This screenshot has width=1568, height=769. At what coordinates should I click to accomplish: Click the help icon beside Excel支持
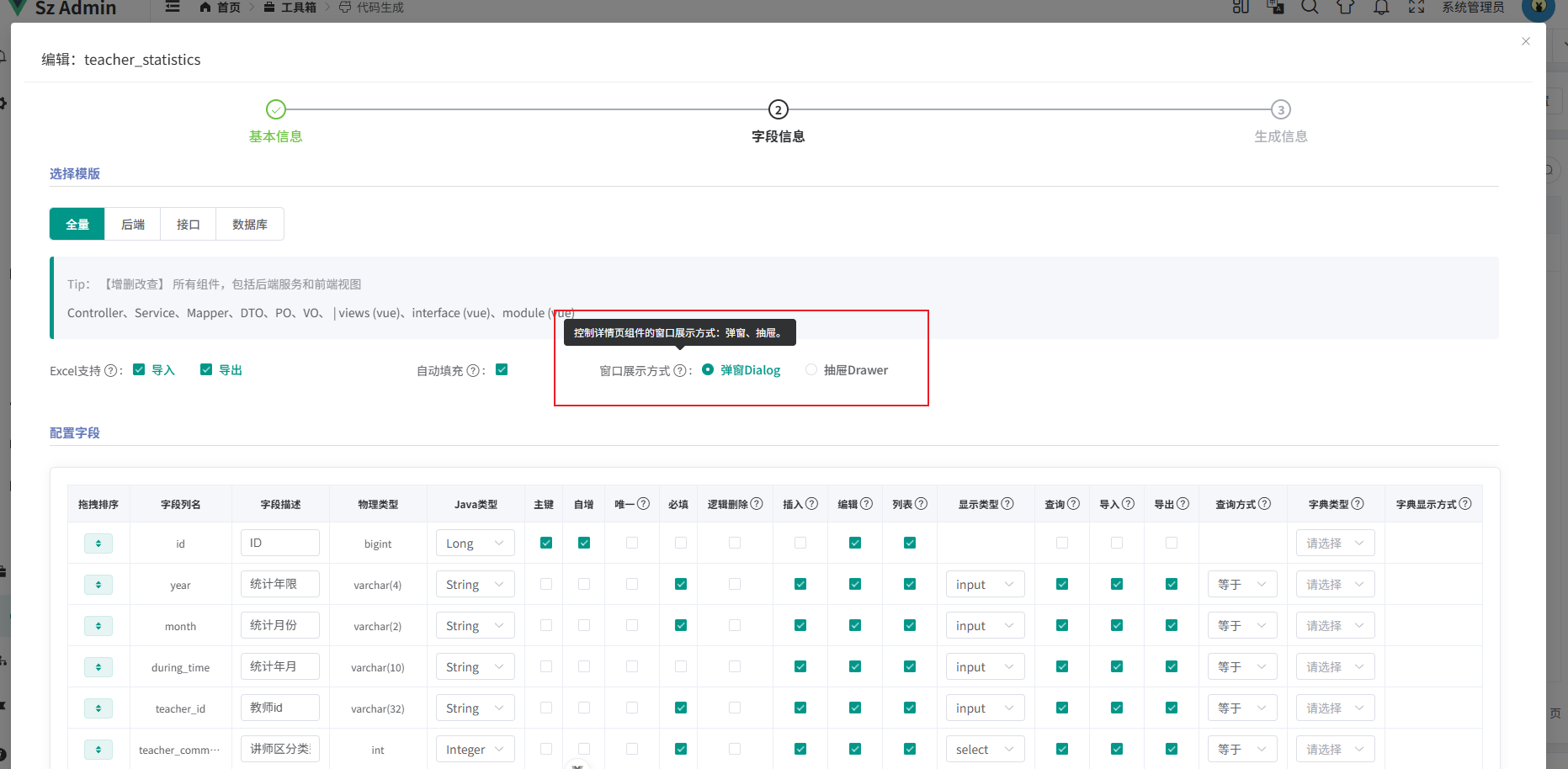(x=110, y=371)
